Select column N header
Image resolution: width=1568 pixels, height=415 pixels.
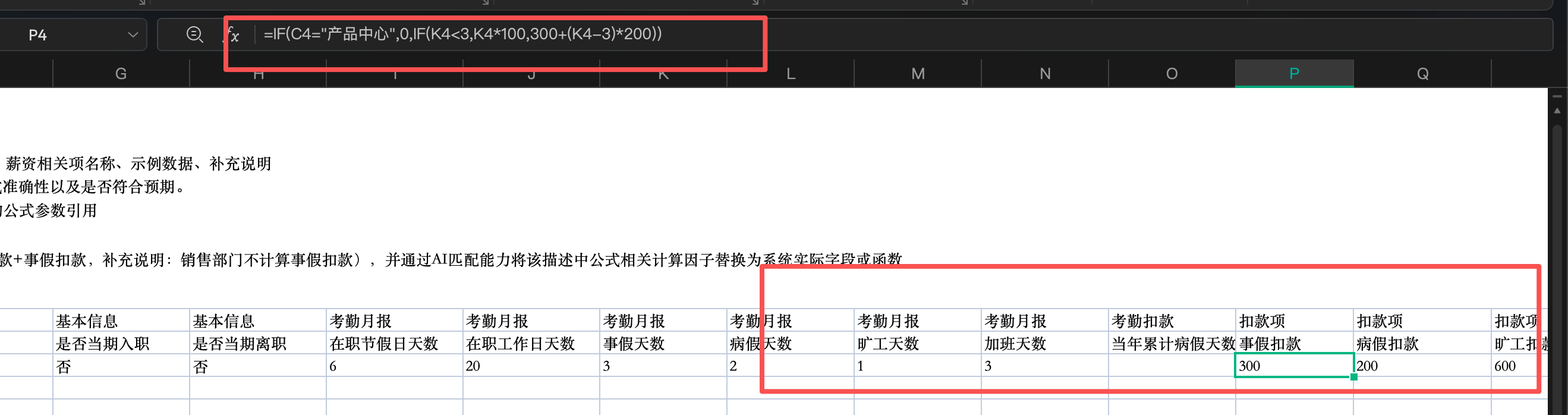click(1044, 74)
